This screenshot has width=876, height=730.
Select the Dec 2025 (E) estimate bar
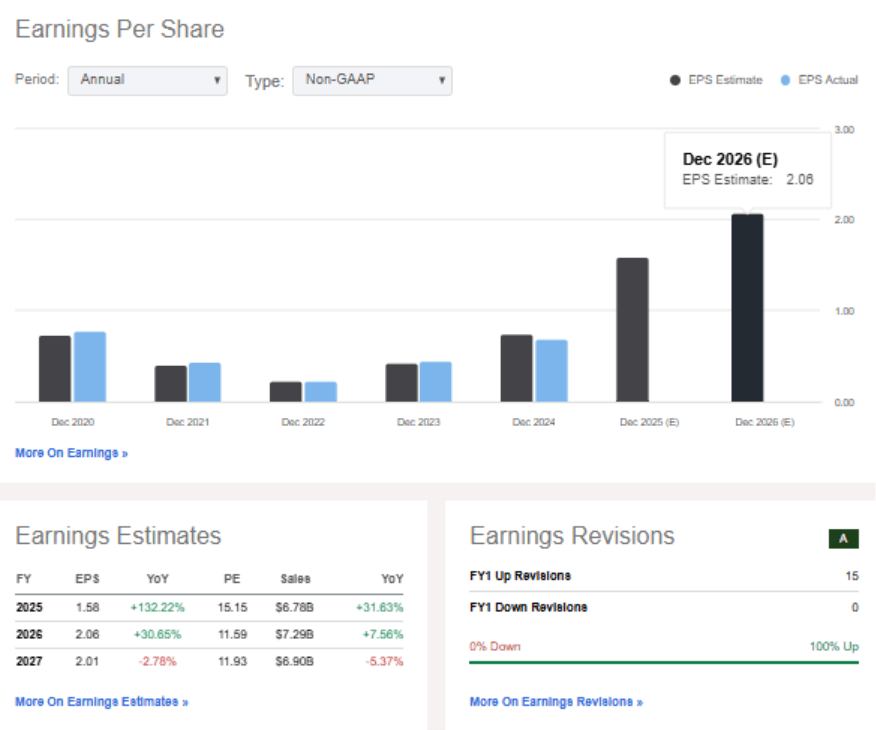click(x=632, y=330)
